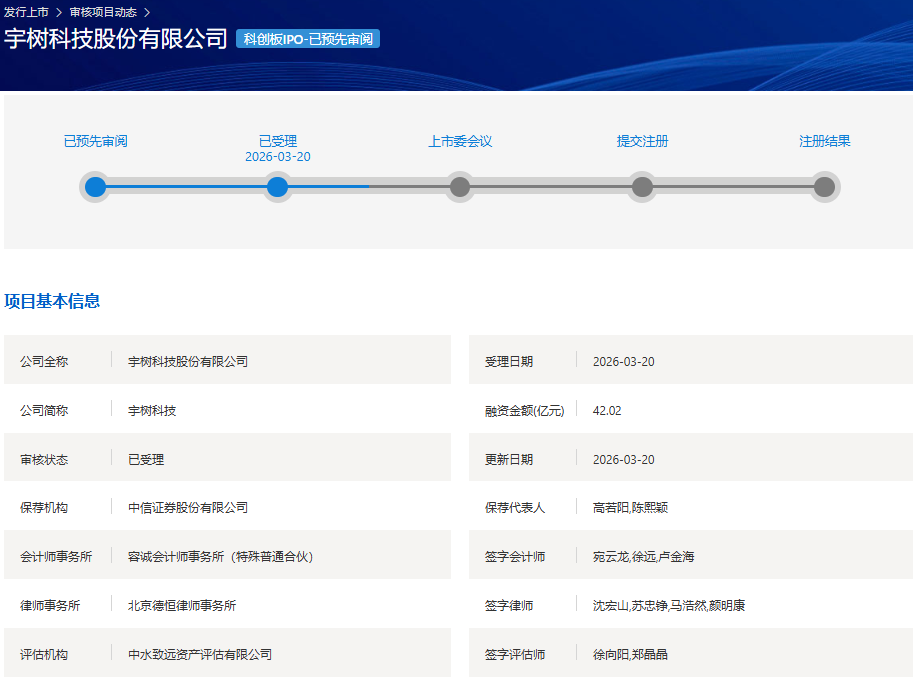
Task: Select the 已预先审阅 progress step circle
Action: coord(95,187)
